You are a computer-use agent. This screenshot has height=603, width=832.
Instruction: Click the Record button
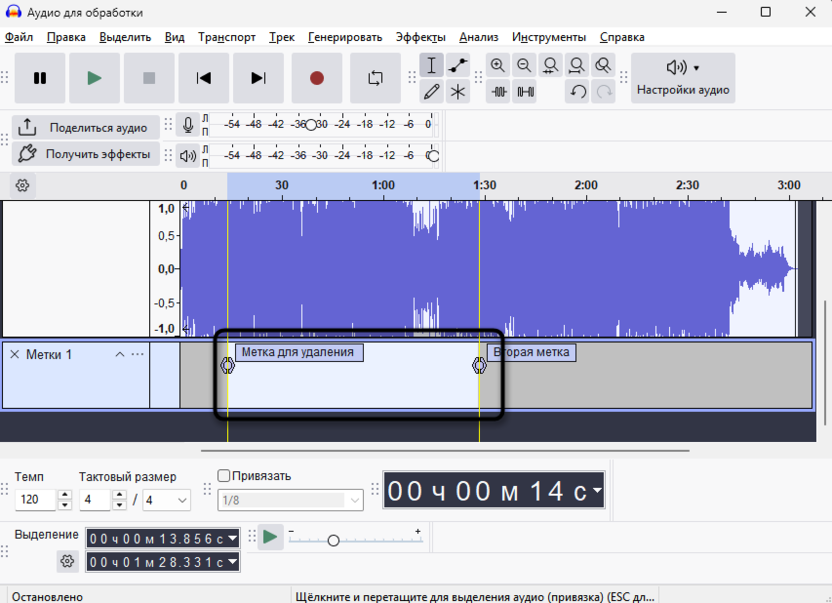pyautogui.click(x=317, y=78)
